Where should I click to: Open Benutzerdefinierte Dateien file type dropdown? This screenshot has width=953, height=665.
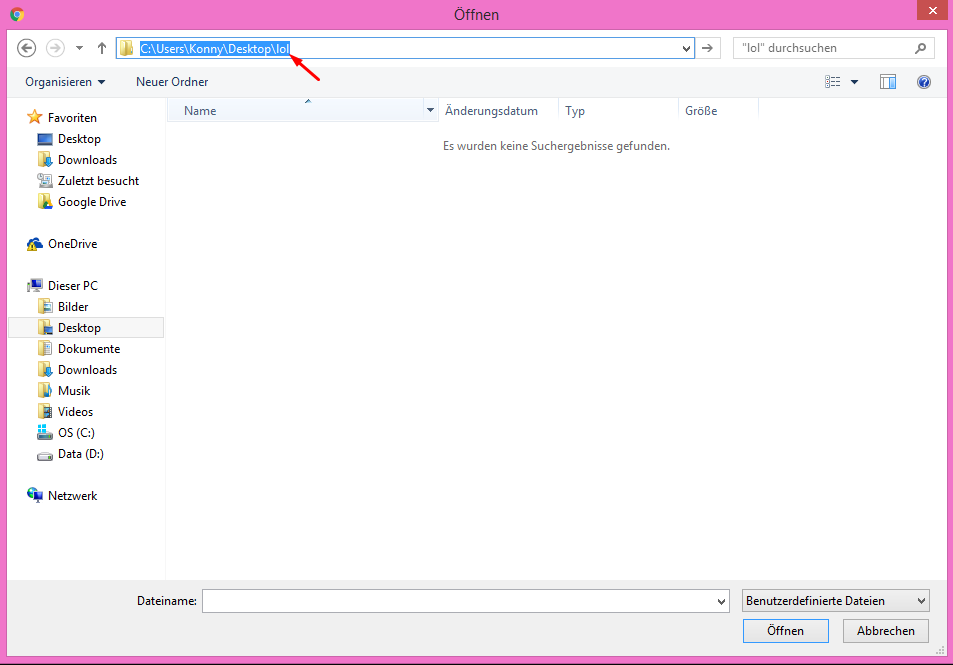836,601
